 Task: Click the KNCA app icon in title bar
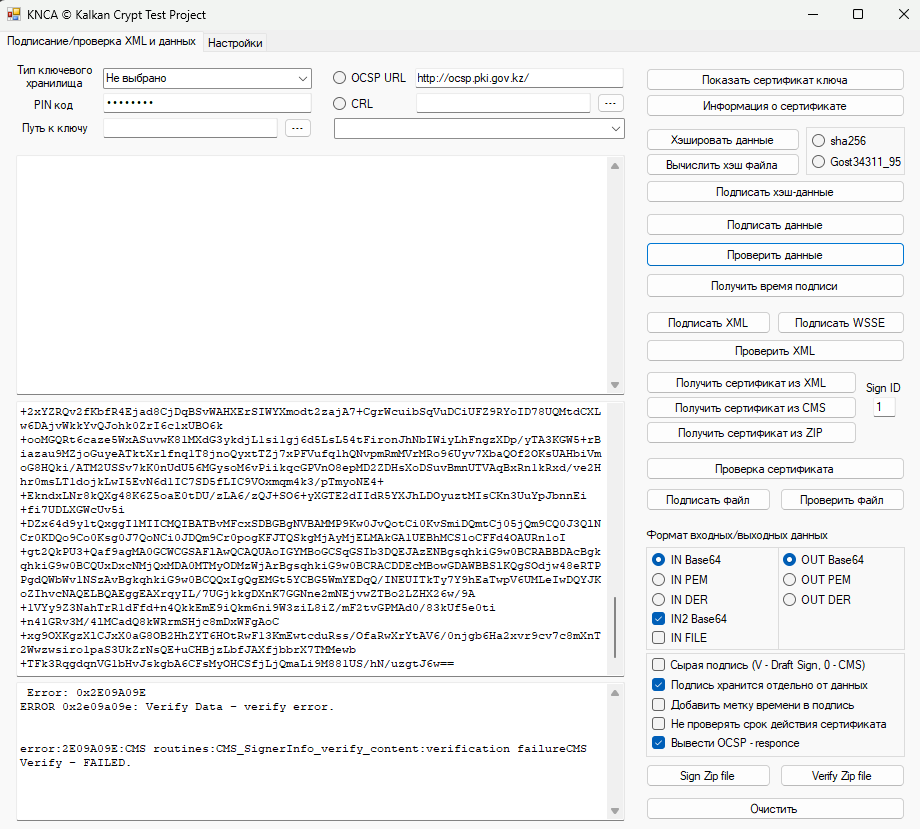[x=14, y=15]
